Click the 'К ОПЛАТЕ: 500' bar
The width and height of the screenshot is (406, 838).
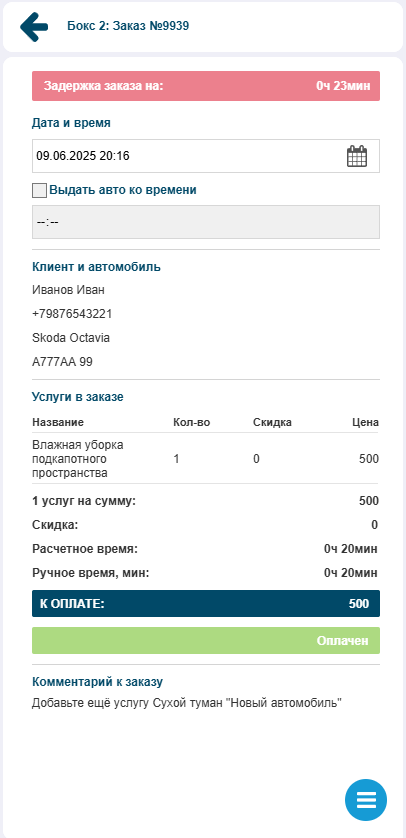click(206, 603)
